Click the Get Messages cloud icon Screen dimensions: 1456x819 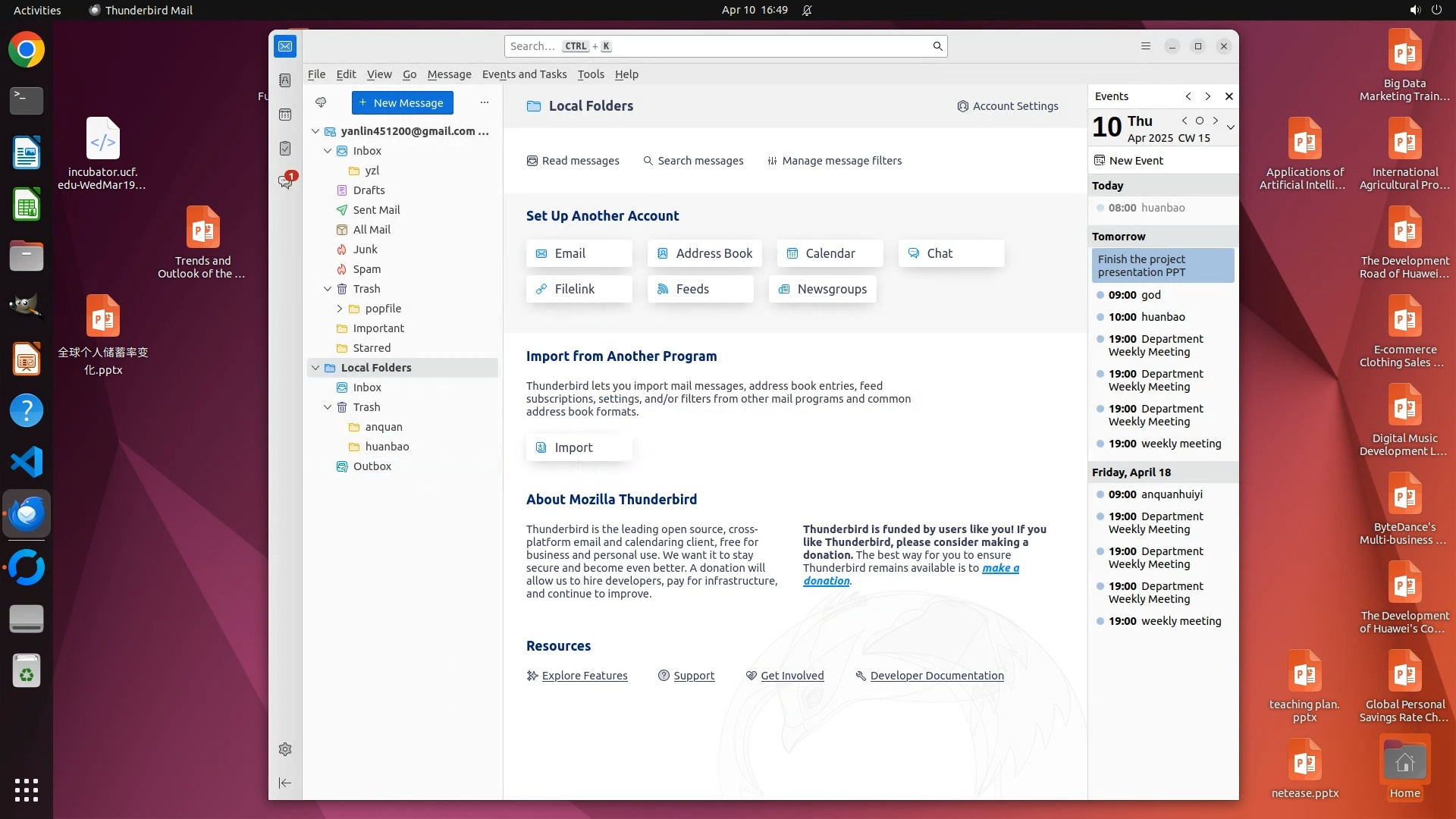pyautogui.click(x=321, y=102)
